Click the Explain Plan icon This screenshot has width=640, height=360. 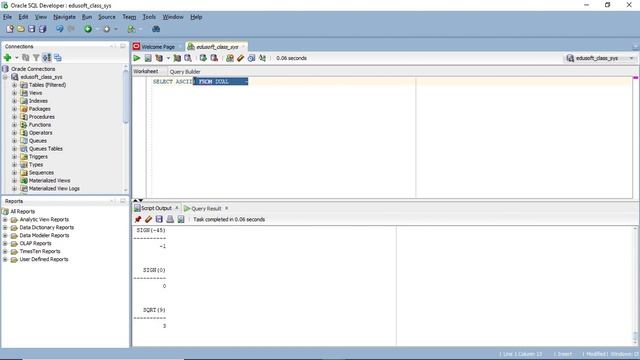coord(159,58)
